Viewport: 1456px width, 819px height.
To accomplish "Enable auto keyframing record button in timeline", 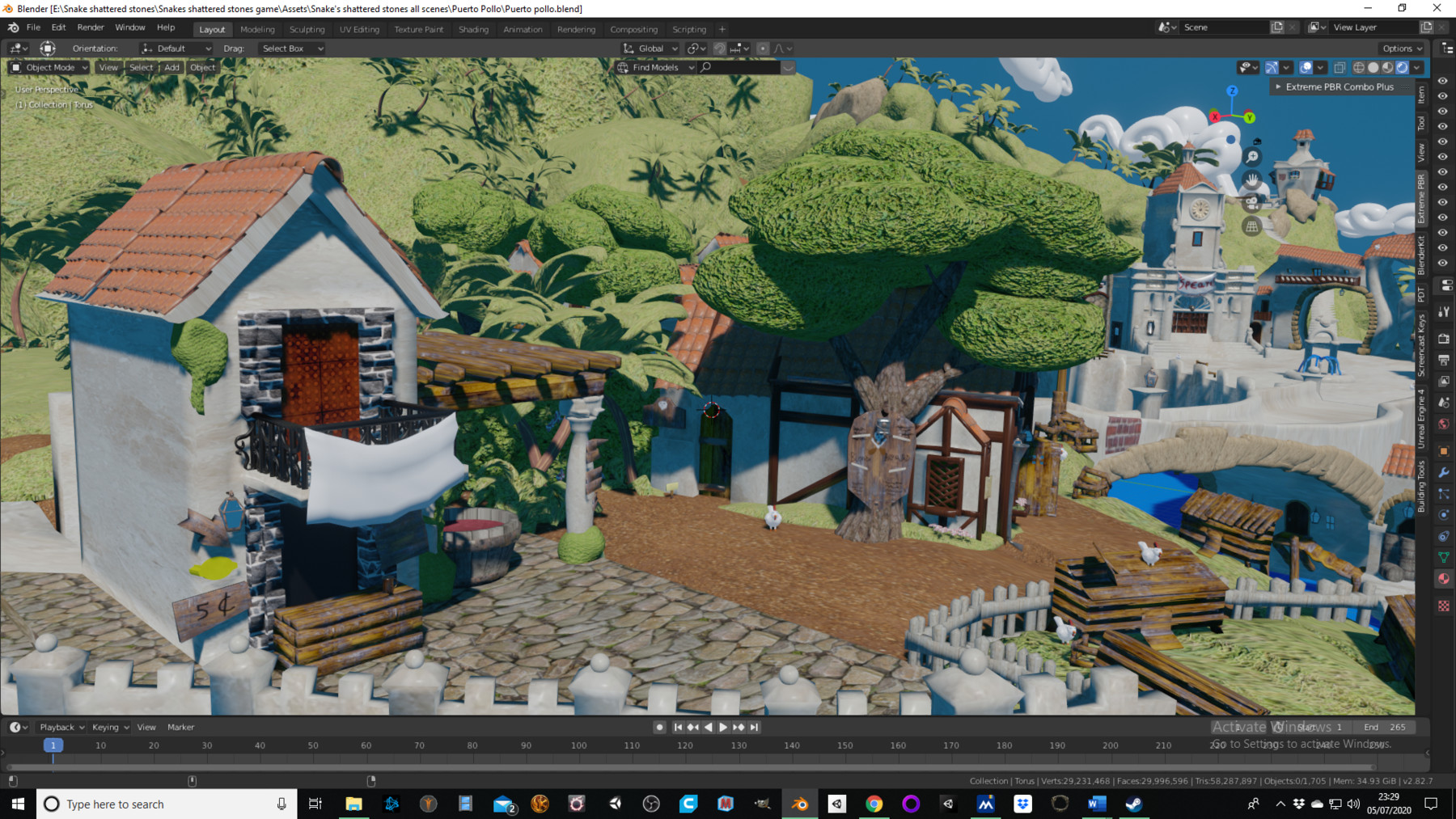I will 659,727.
